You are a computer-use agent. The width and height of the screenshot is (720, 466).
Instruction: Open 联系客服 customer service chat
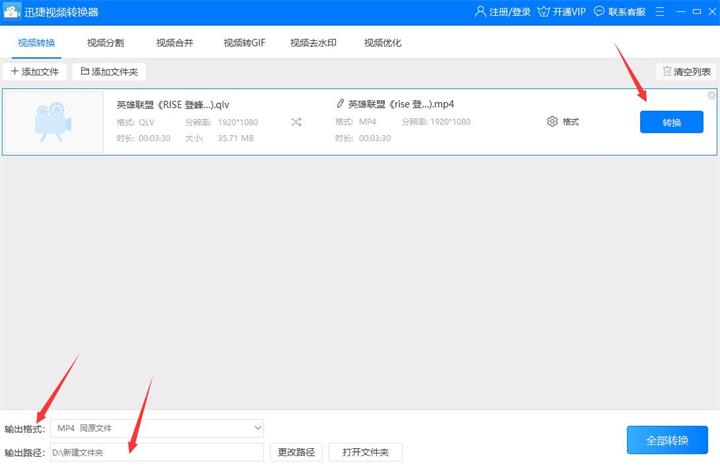point(619,11)
